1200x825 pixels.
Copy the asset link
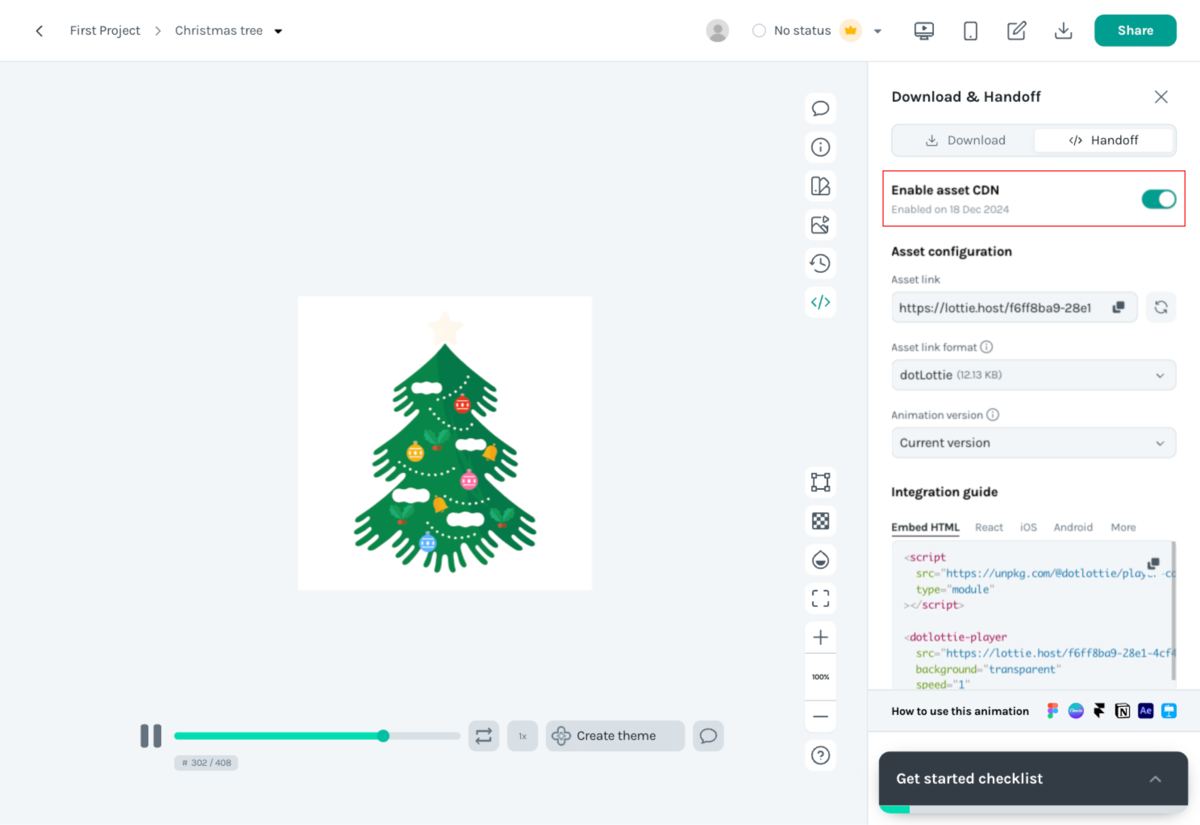point(1119,308)
